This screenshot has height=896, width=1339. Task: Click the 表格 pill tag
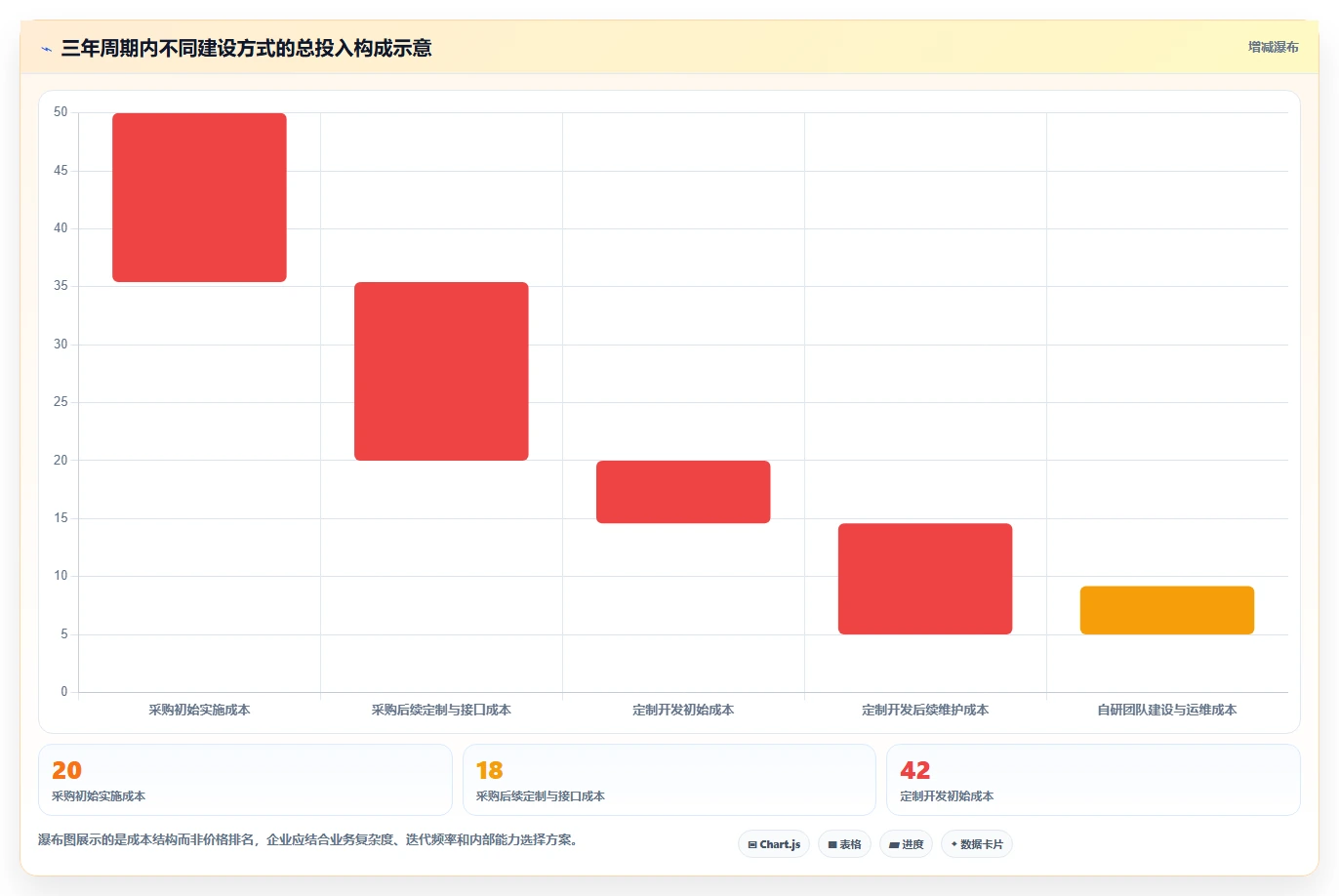tap(844, 844)
